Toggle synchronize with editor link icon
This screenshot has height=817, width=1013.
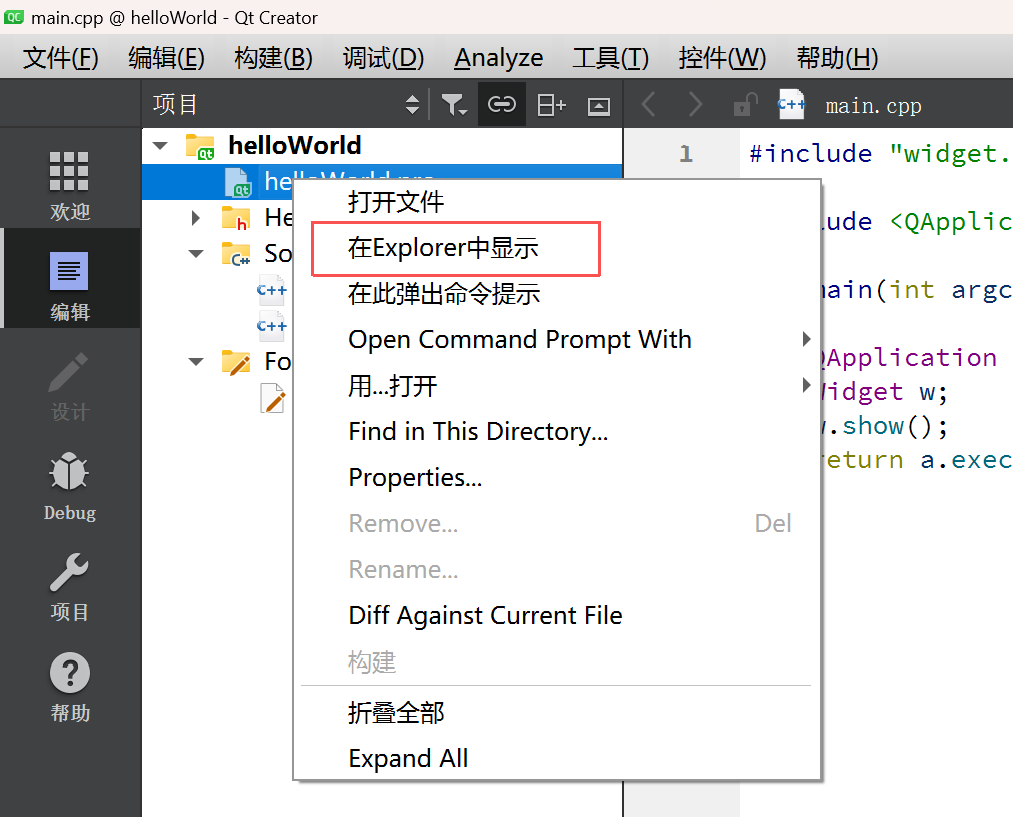coord(502,104)
